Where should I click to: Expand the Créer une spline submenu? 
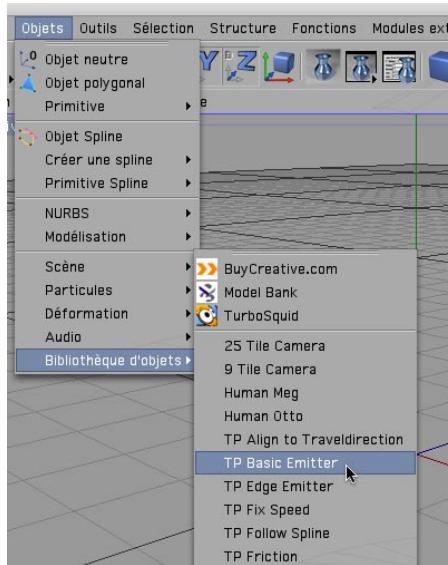[x=107, y=160]
